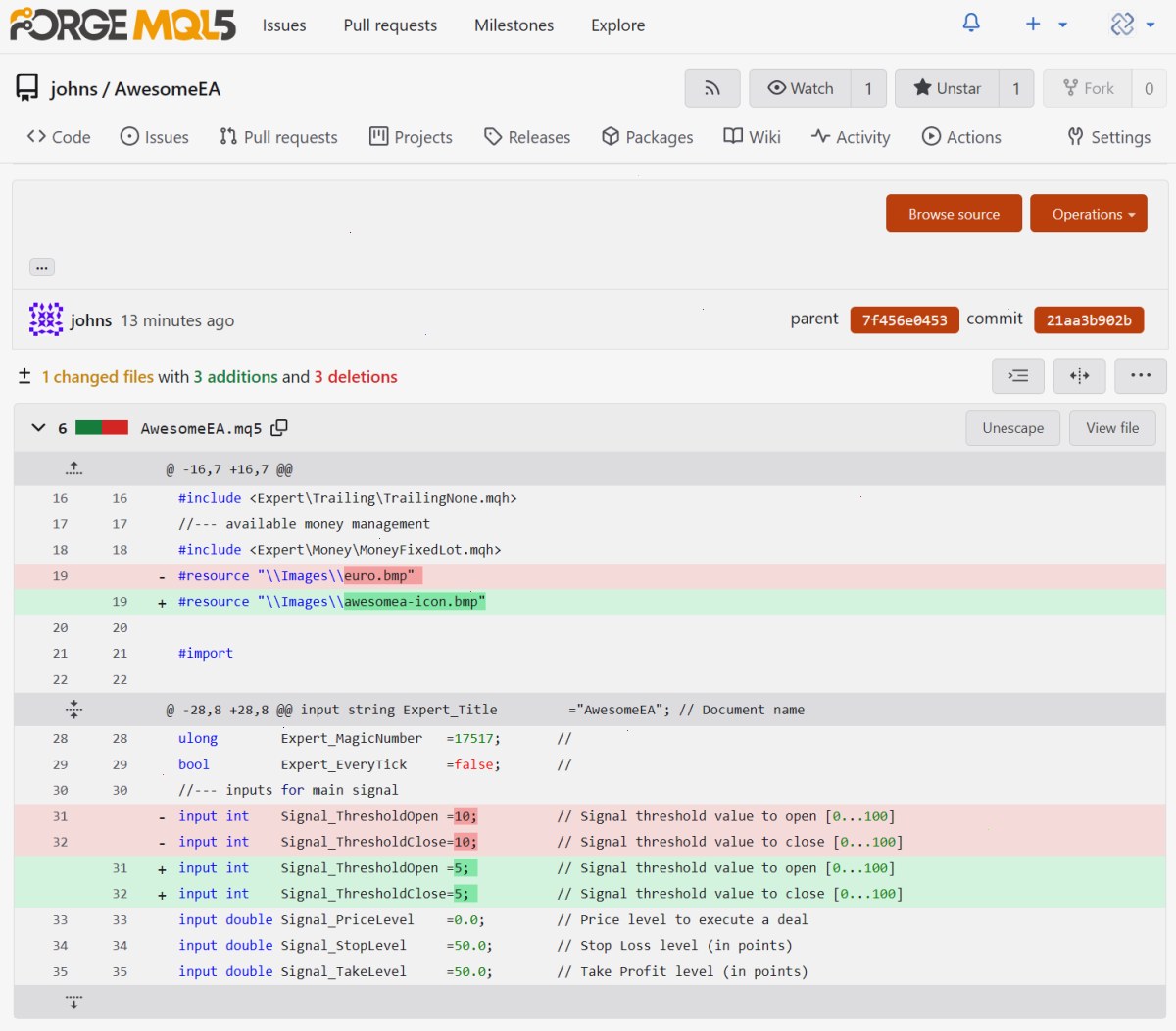Expand diff lines above line 16
This screenshot has height=1031, width=1176.
coord(73,469)
